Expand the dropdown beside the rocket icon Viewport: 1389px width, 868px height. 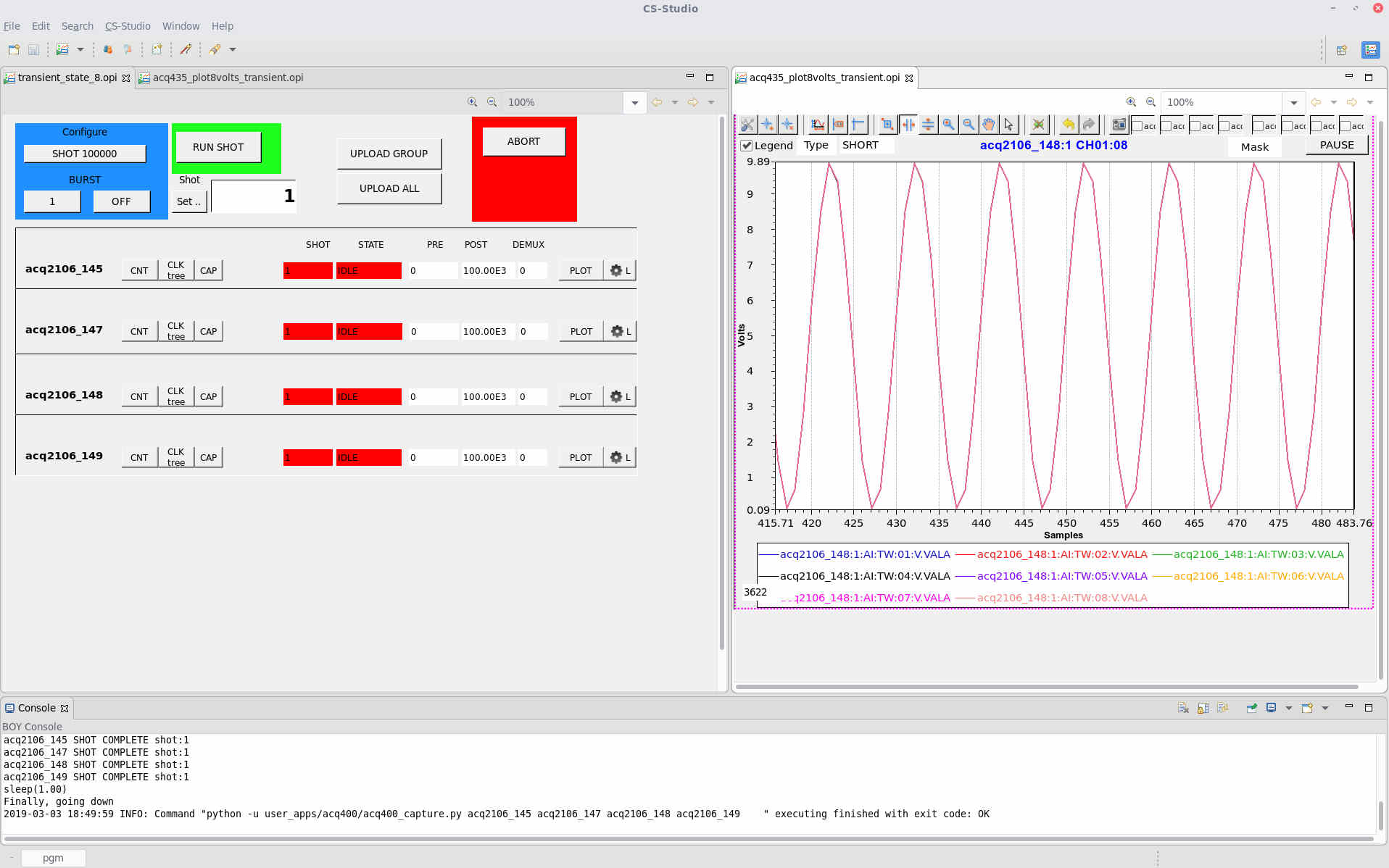click(233, 49)
